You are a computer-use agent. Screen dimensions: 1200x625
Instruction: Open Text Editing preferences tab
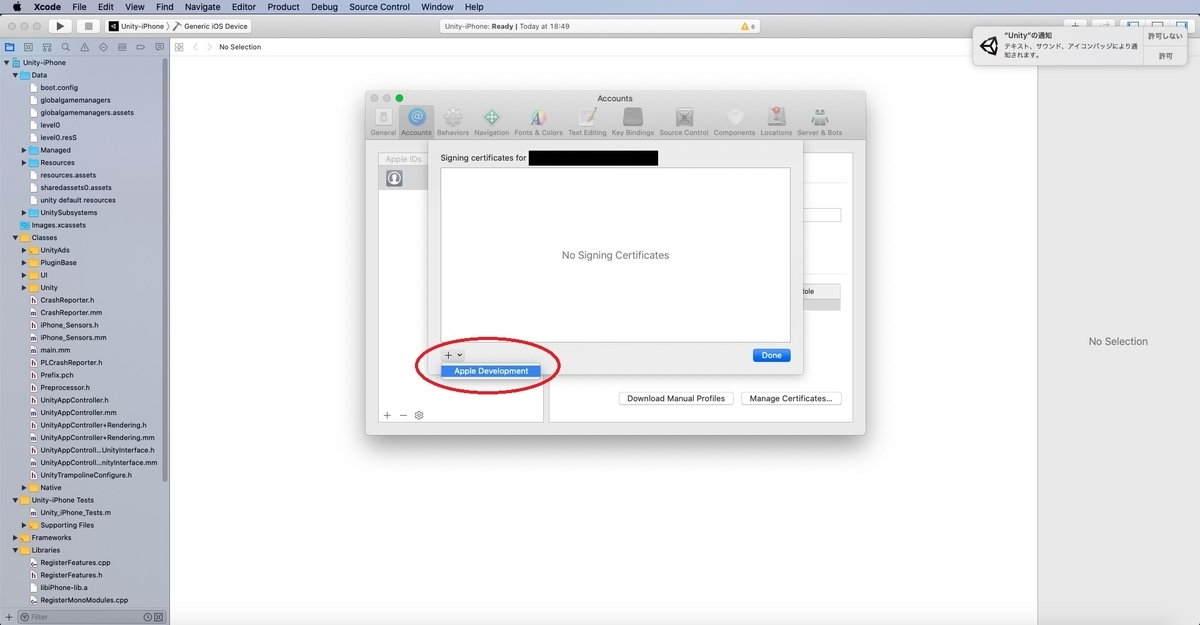pyautogui.click(x=587, y=121)
